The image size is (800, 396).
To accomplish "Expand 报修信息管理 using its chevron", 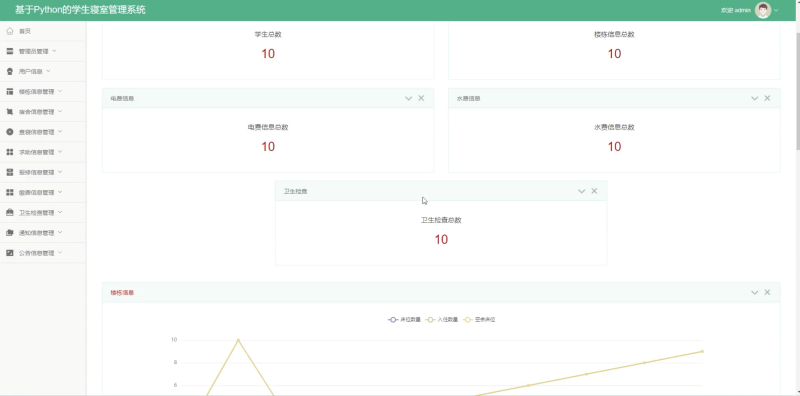I will pyautogui.click(x=60, y=172).
